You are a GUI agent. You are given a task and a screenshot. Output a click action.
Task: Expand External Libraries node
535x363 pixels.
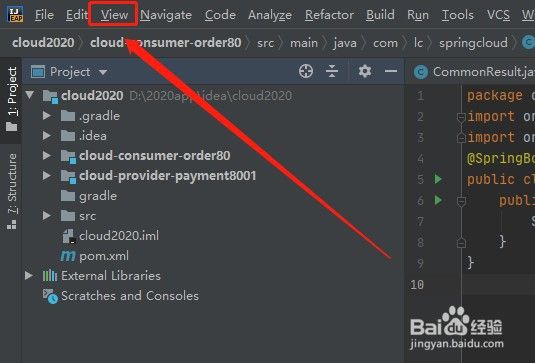point(29,276)
